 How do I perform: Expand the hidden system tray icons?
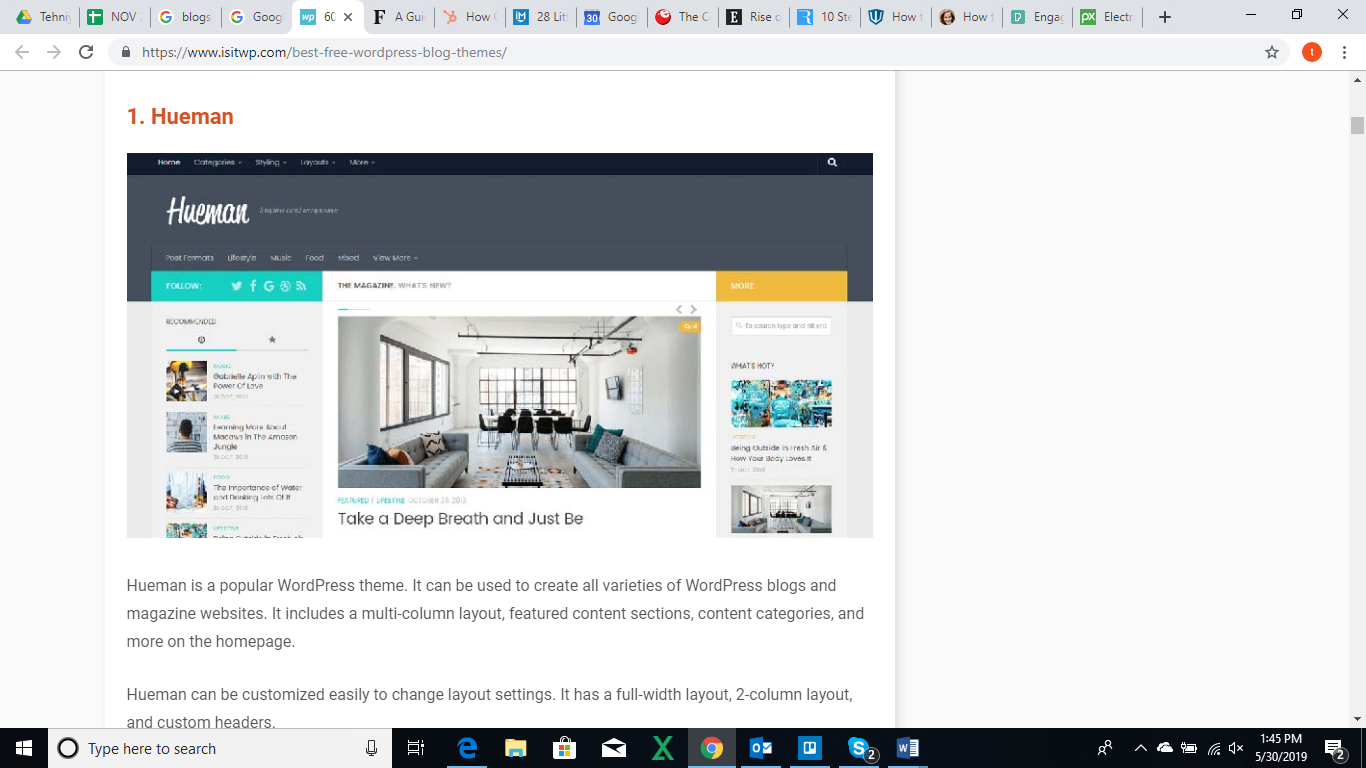pyautogui.click(x=1139, y=748)
